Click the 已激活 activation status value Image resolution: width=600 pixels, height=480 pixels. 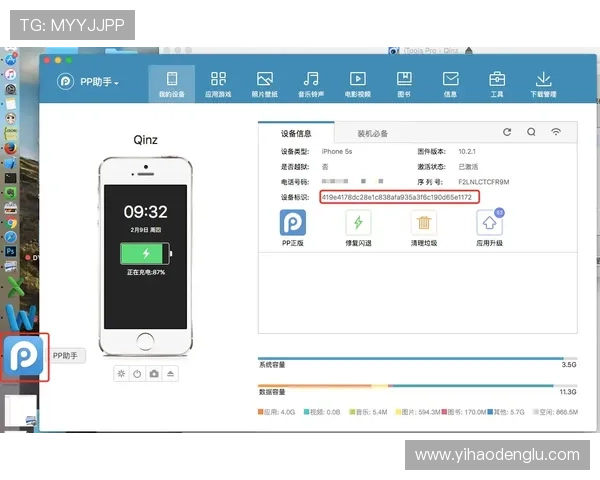(x=468, y=167)
